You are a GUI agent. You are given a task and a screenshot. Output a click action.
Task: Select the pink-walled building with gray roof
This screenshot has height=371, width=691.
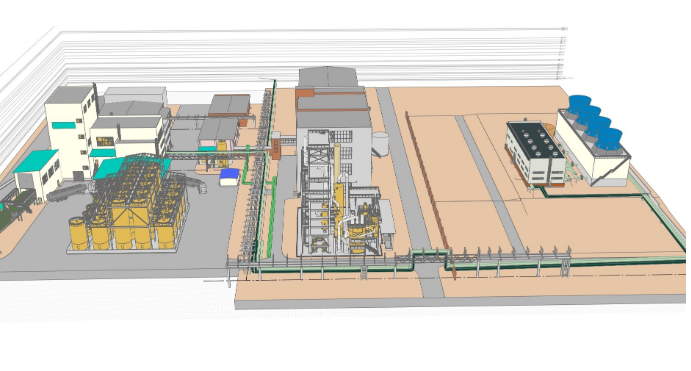218,135
